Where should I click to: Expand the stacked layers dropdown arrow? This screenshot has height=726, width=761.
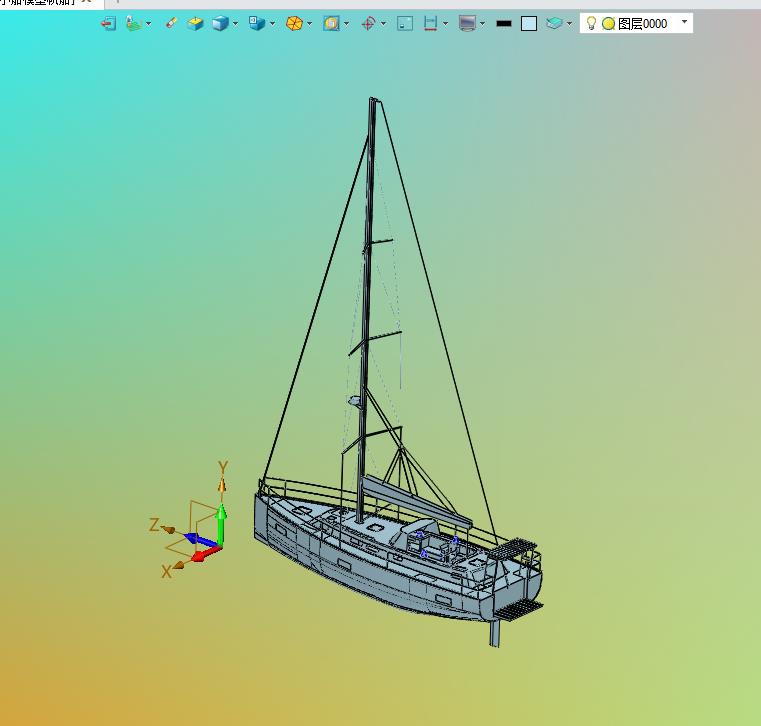pos(569,23)
